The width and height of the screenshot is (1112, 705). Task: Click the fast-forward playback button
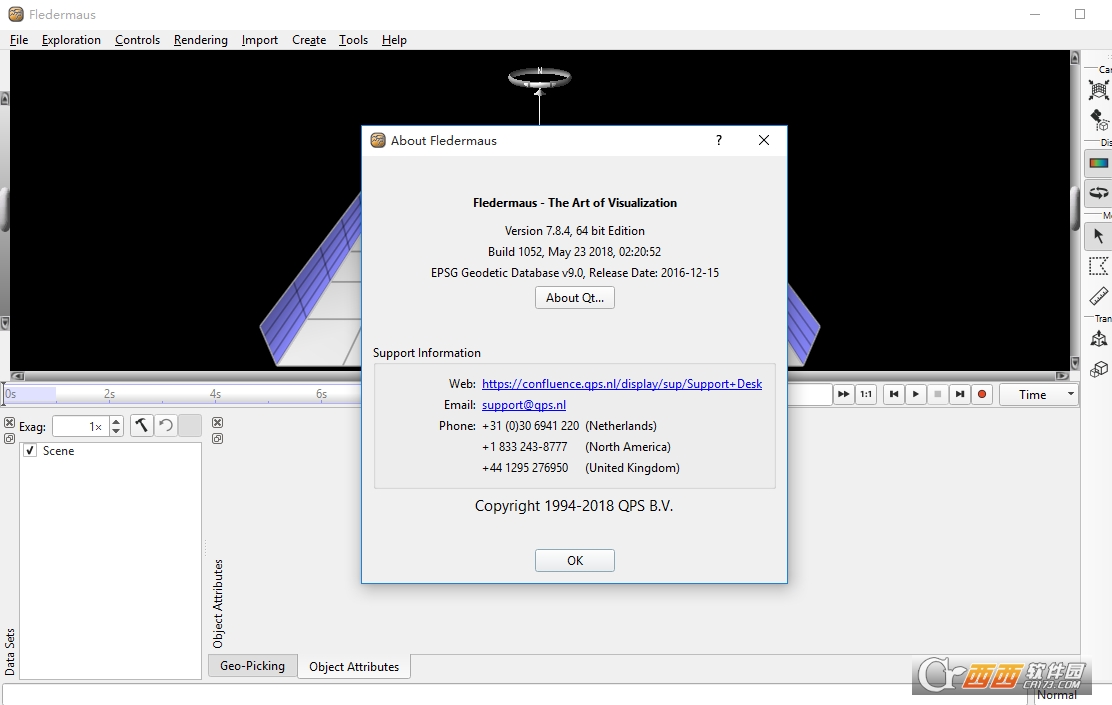843,394
